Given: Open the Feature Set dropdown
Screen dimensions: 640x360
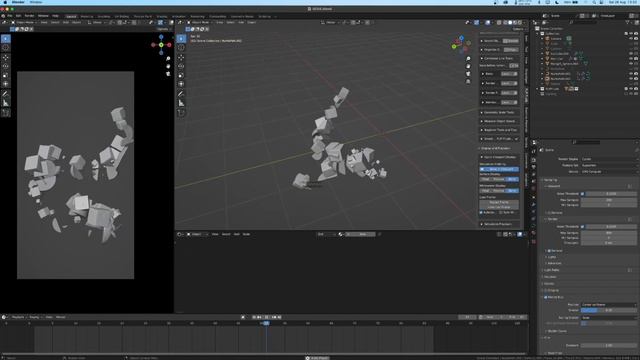Looking at the screenshot, I should tap(609, 165).
